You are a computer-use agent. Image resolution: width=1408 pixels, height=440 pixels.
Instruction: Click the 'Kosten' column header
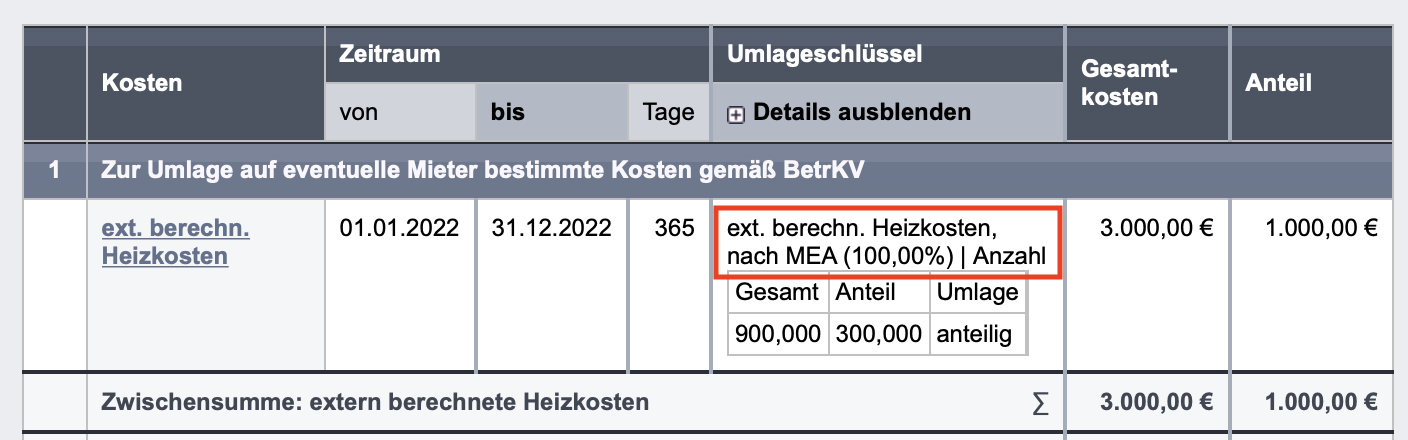coord(142,83)
